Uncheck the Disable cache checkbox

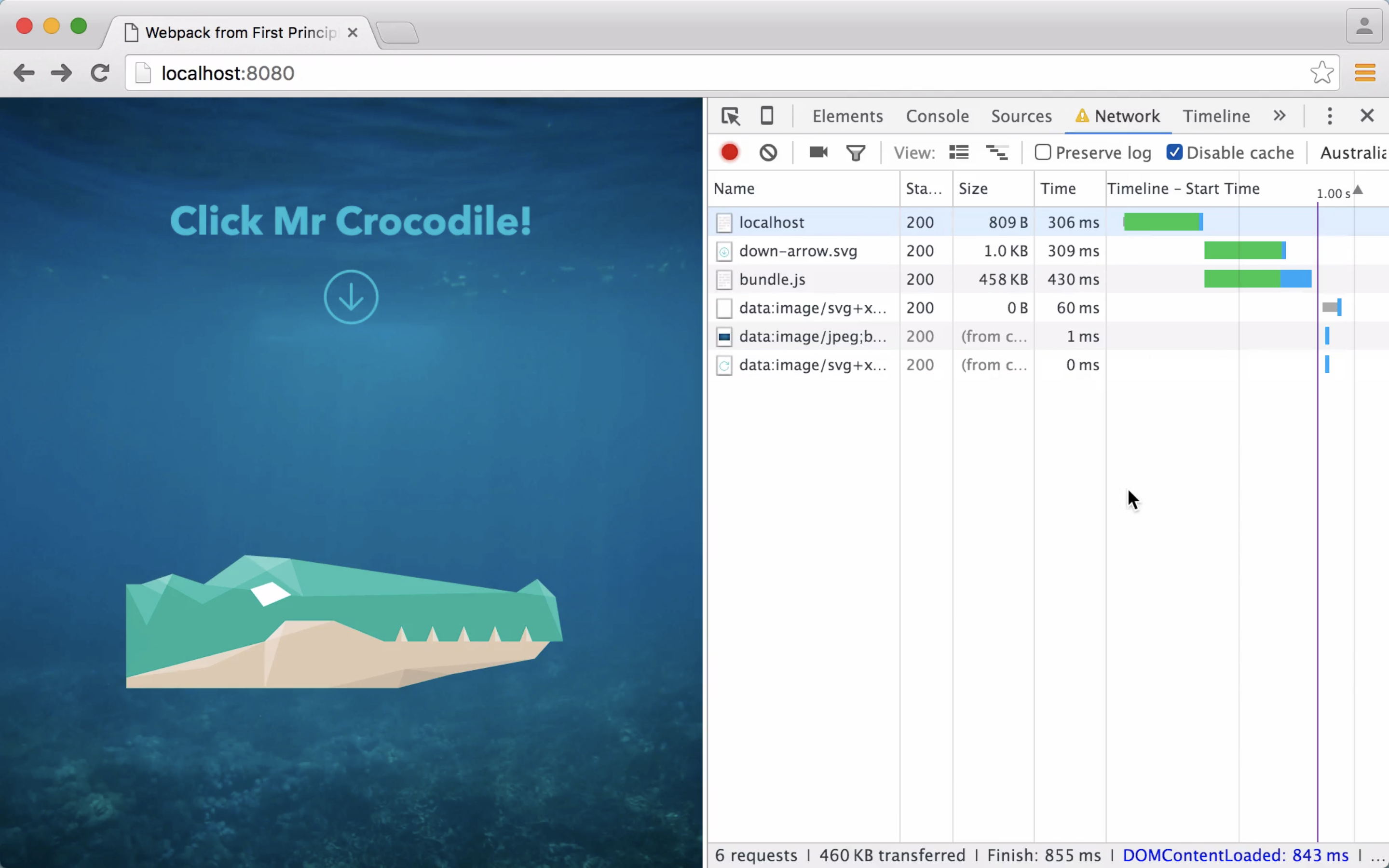pos(1174,152)
